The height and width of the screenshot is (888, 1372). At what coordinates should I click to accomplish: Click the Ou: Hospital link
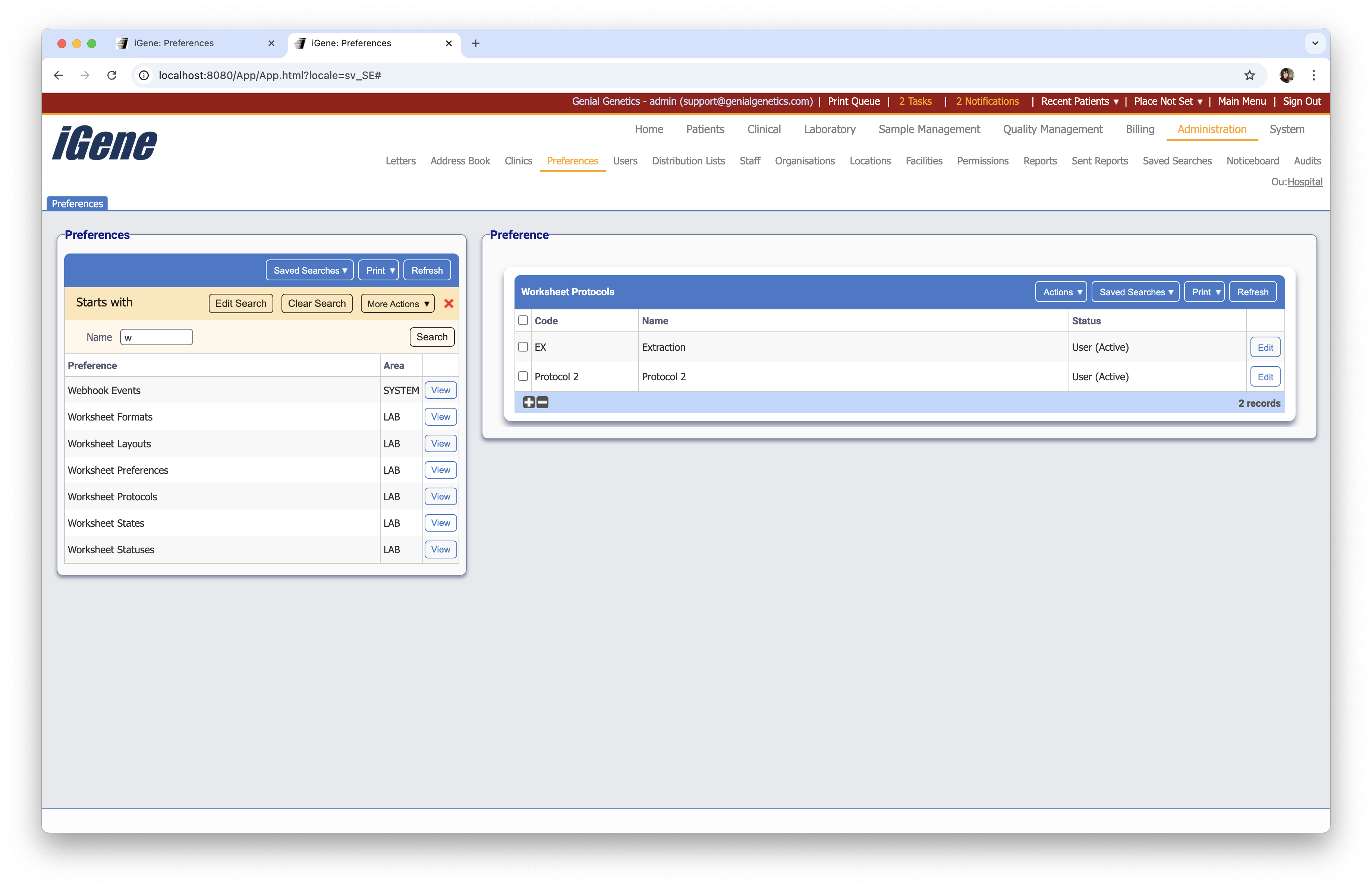click(1305, 182)
